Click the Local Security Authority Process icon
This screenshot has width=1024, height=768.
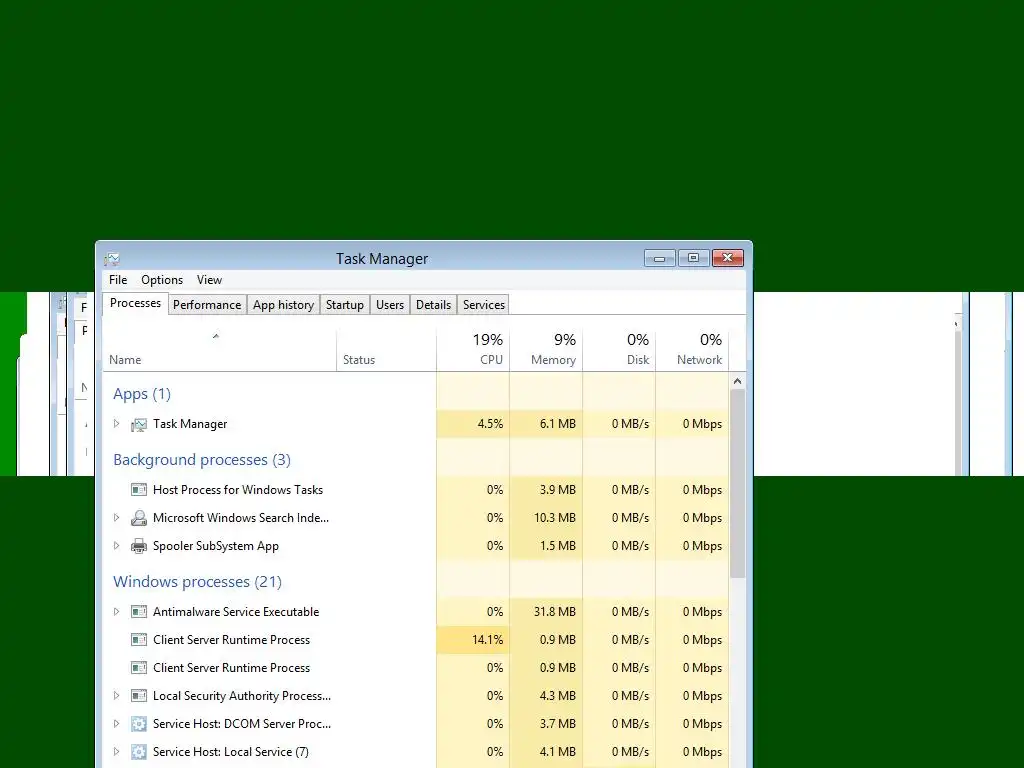(x=138, y=696)
